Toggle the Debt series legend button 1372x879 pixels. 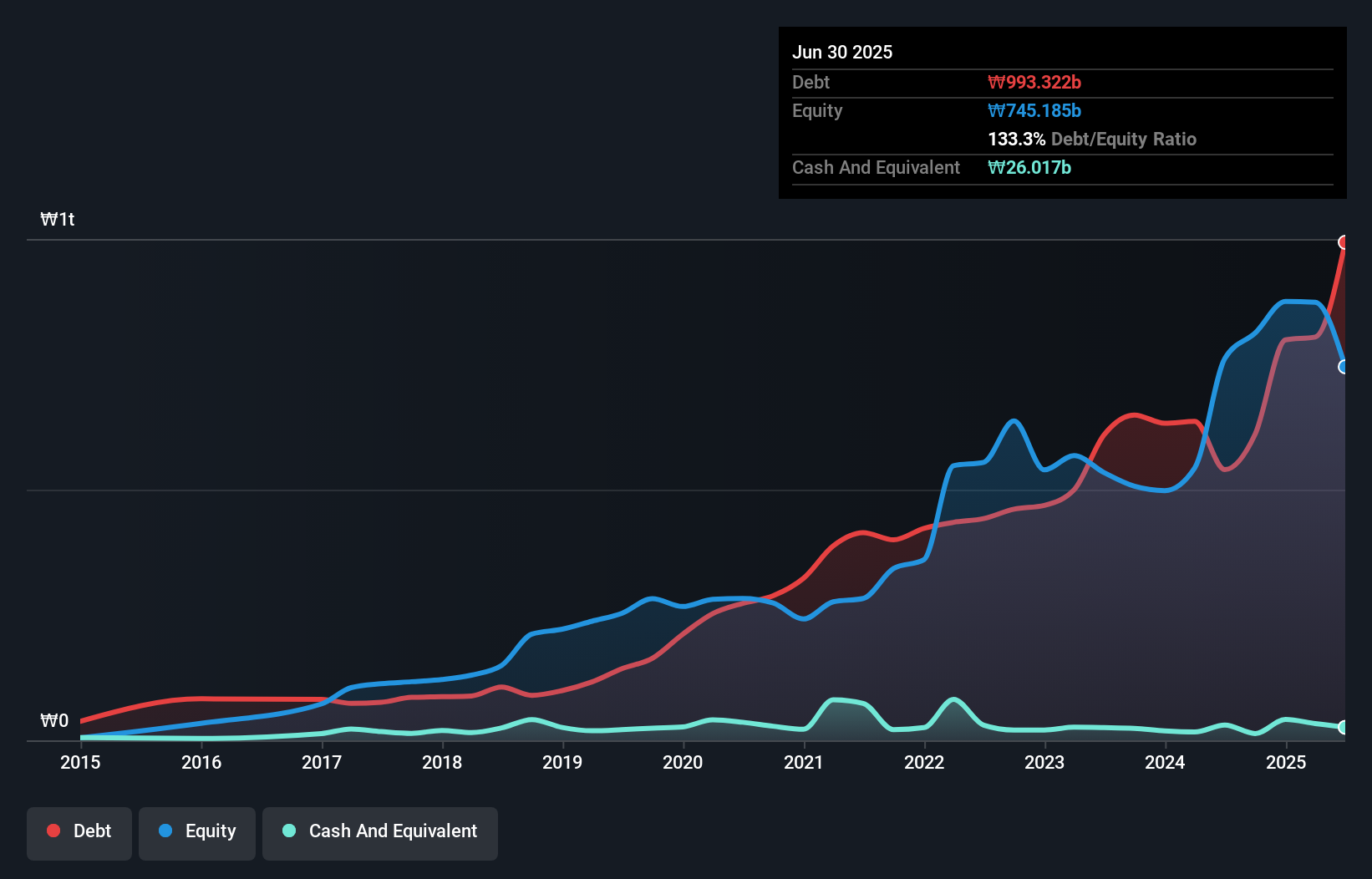click(x=79, y=833)
